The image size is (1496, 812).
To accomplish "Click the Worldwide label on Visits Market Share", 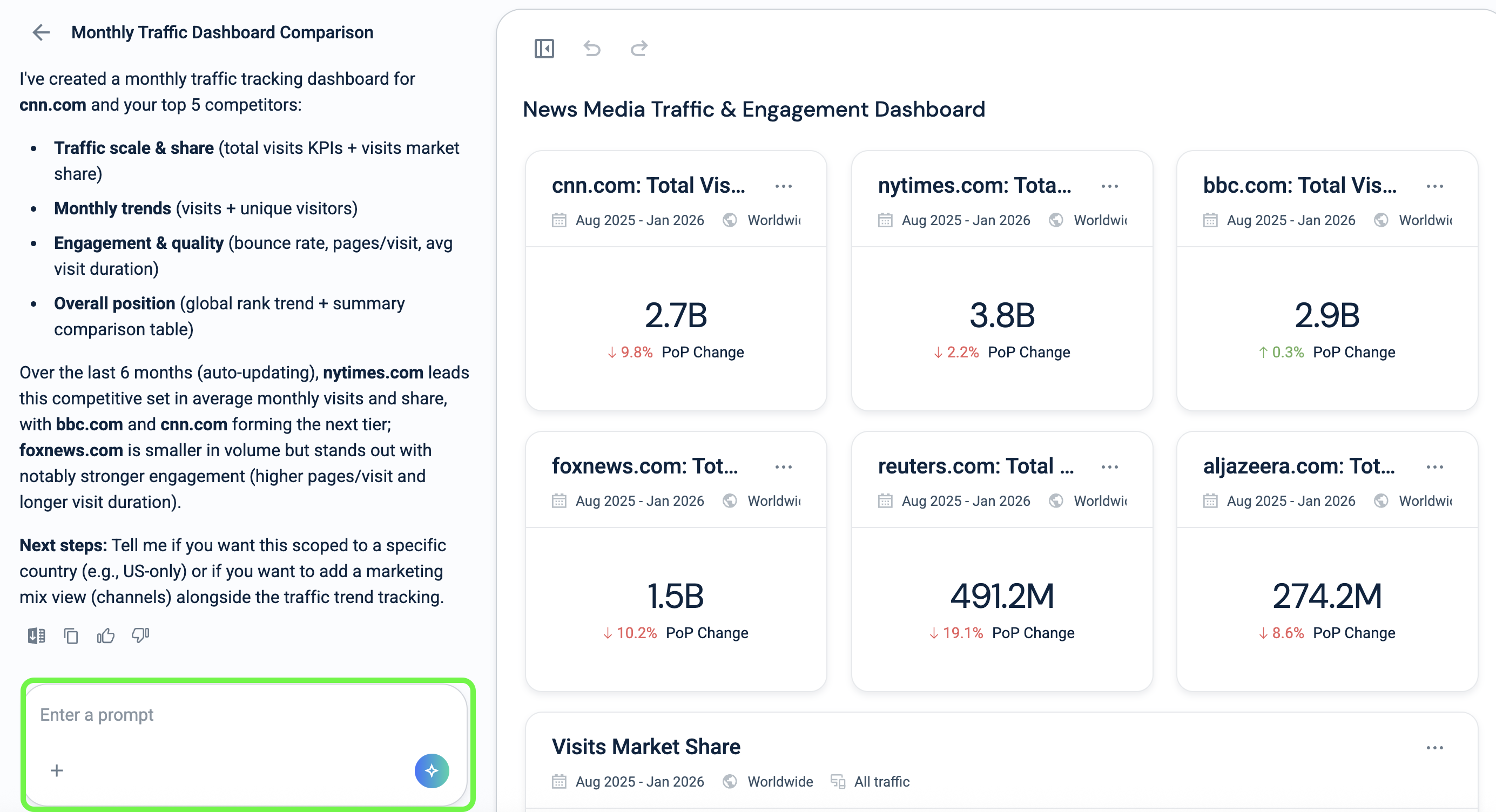I will [780, 782].
